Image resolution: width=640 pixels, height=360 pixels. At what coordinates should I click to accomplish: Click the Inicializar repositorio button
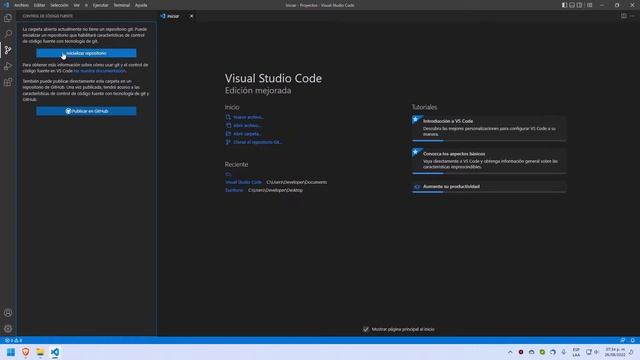point(86,53)
